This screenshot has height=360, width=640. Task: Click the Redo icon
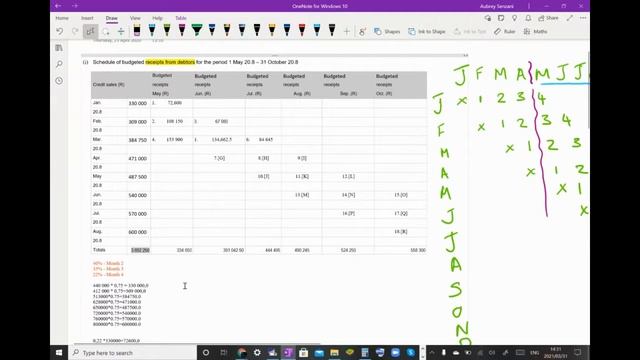point(75,31)
